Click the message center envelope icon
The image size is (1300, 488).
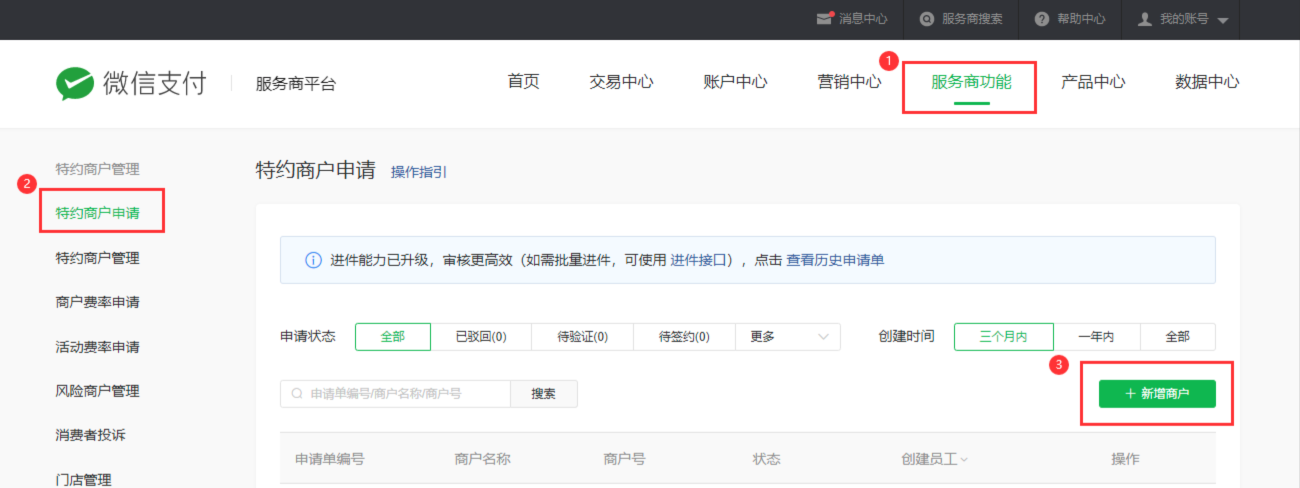pos(825,18)
